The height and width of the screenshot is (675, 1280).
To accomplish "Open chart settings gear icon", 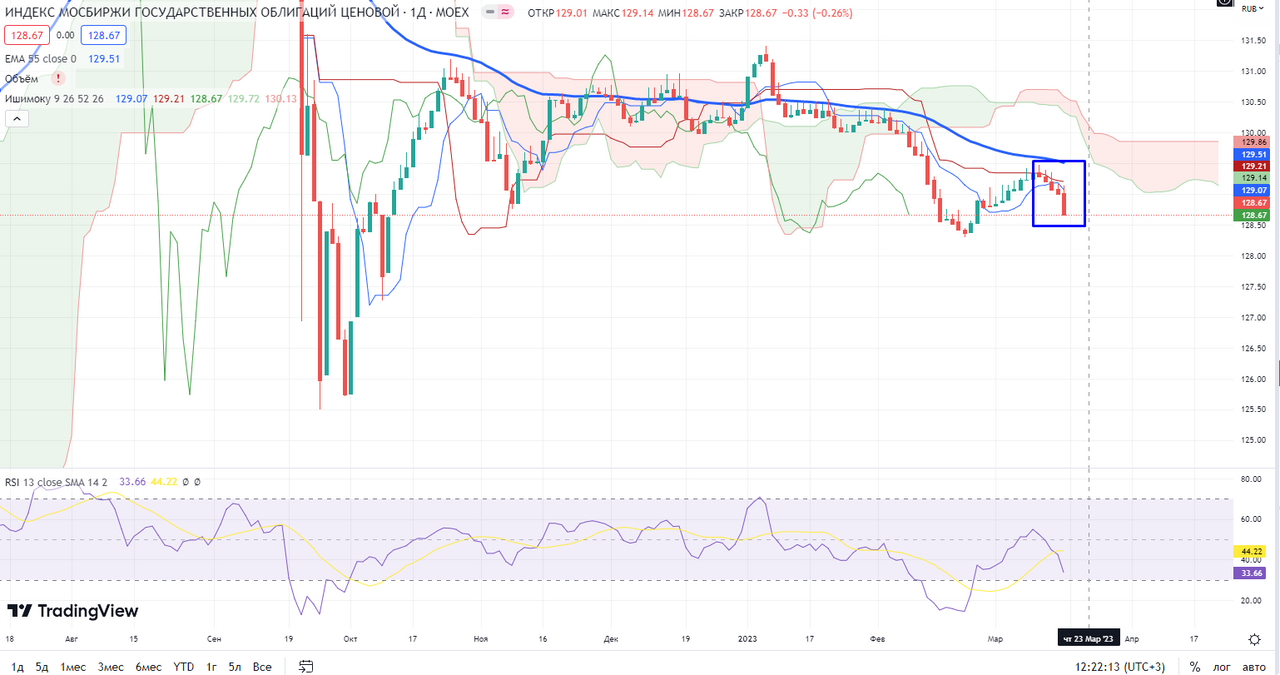I will pyautogui.click(x=1254, y=638).
